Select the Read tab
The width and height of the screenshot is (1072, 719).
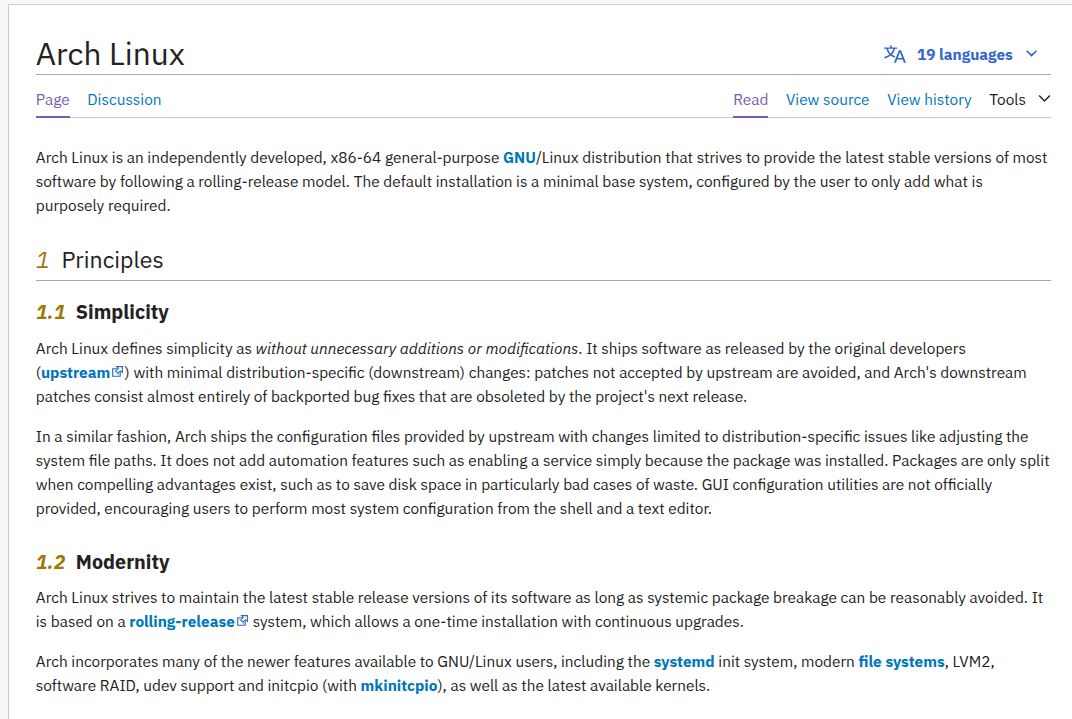(751, 100)
